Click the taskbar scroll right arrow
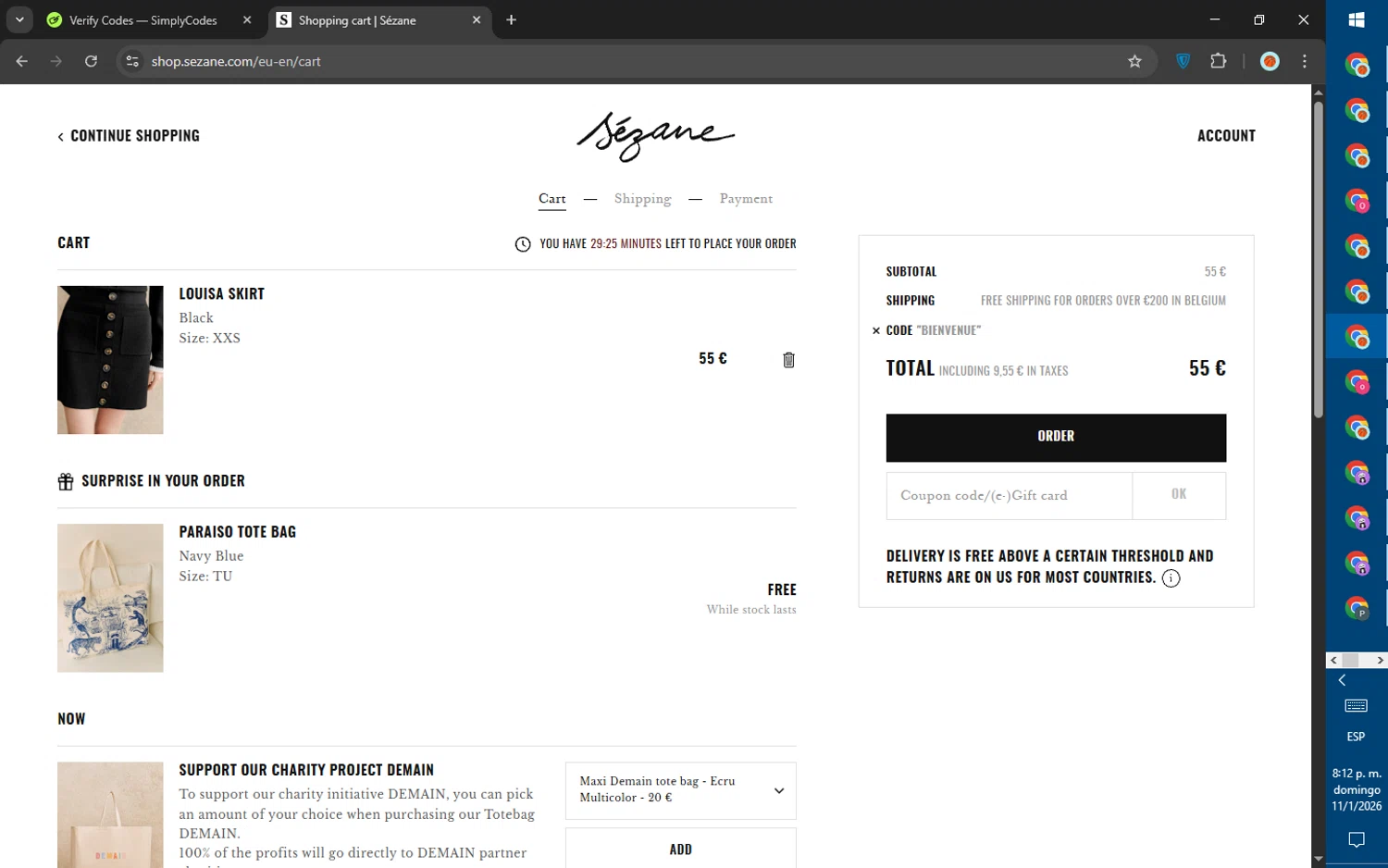Image resolution: width=1388 pixels, height=868 pixels. point(1380,660)
